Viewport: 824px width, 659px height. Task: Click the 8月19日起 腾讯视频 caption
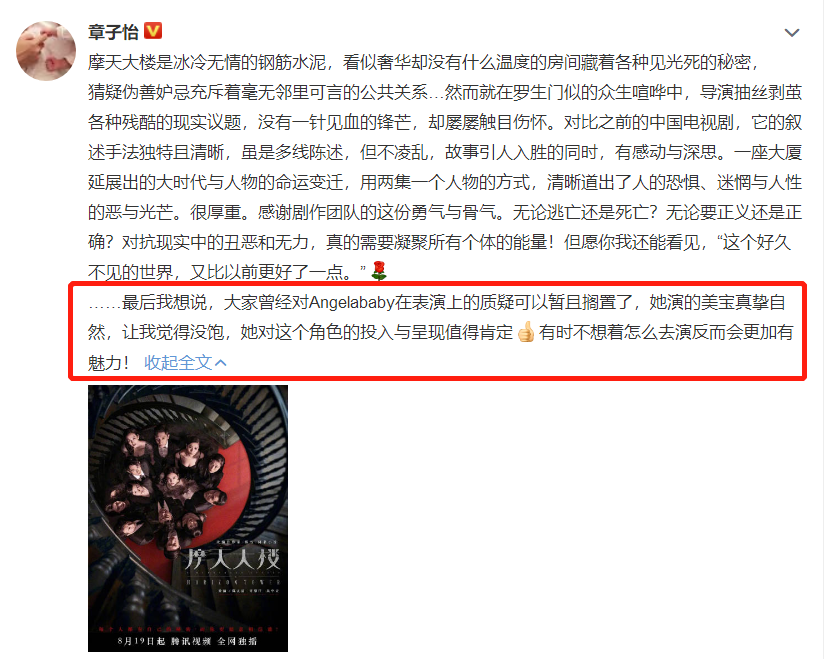(x=188, y=641)
